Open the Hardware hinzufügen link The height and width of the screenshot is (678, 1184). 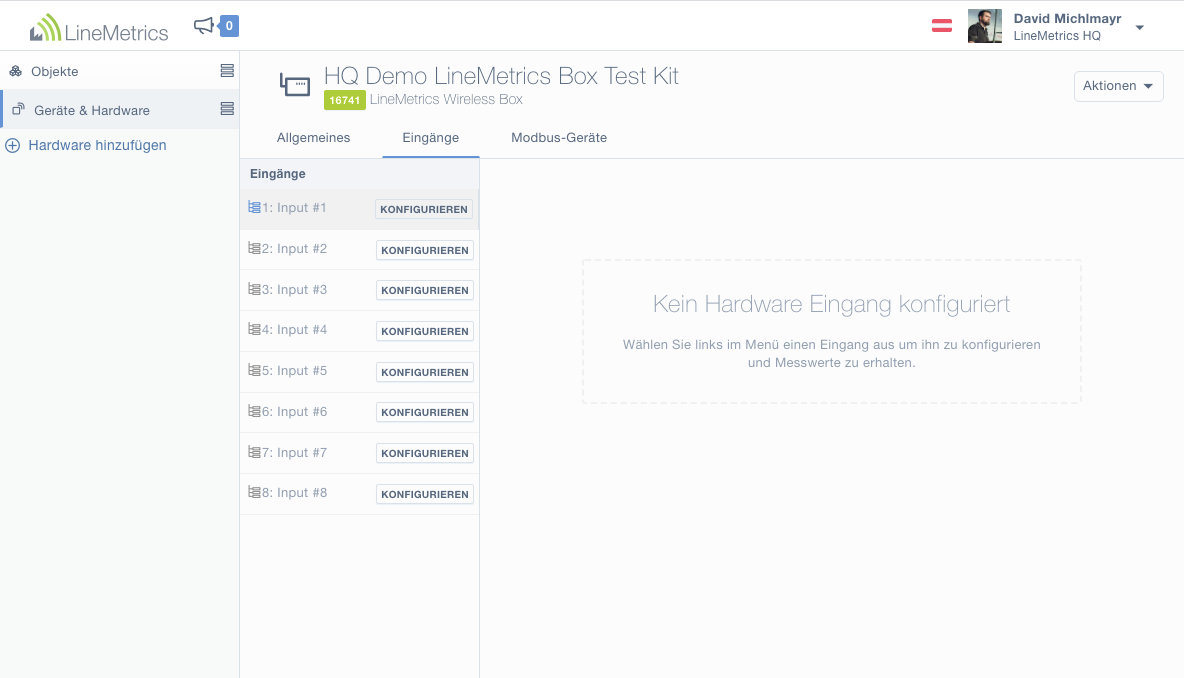point(97,145)
